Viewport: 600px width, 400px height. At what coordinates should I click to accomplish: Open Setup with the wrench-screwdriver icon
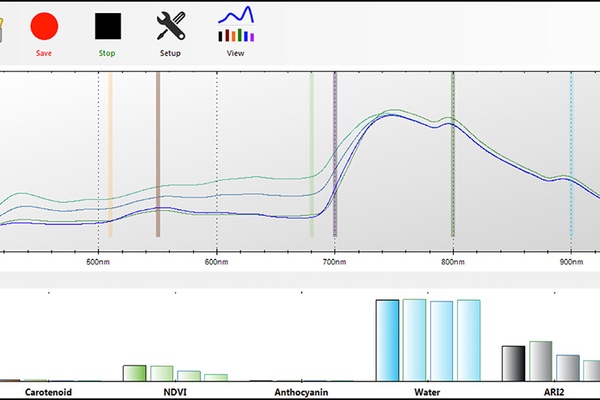pyautogui.click(x=171, y=26)
